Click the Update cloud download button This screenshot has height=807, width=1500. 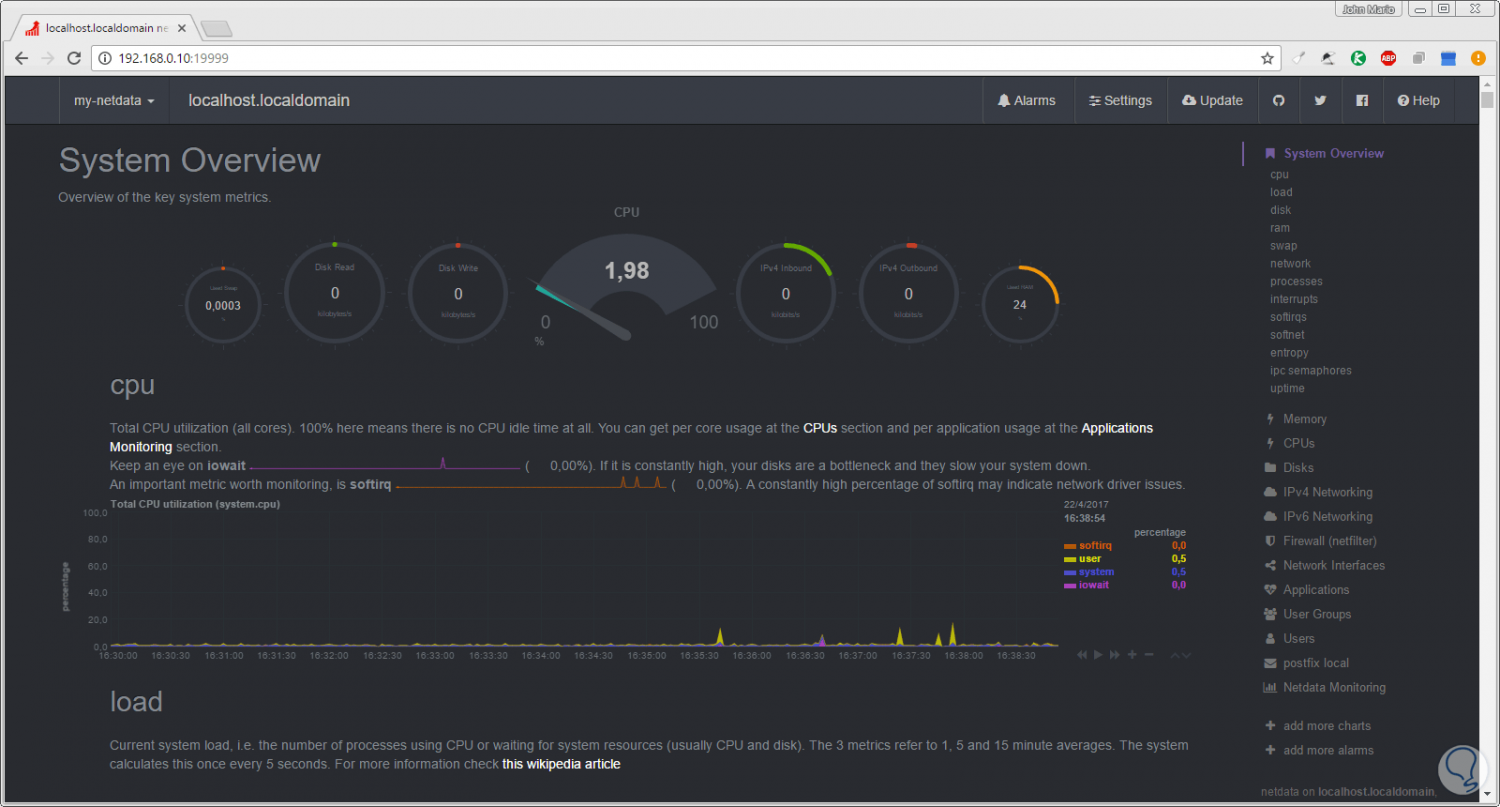point(1212,101)
